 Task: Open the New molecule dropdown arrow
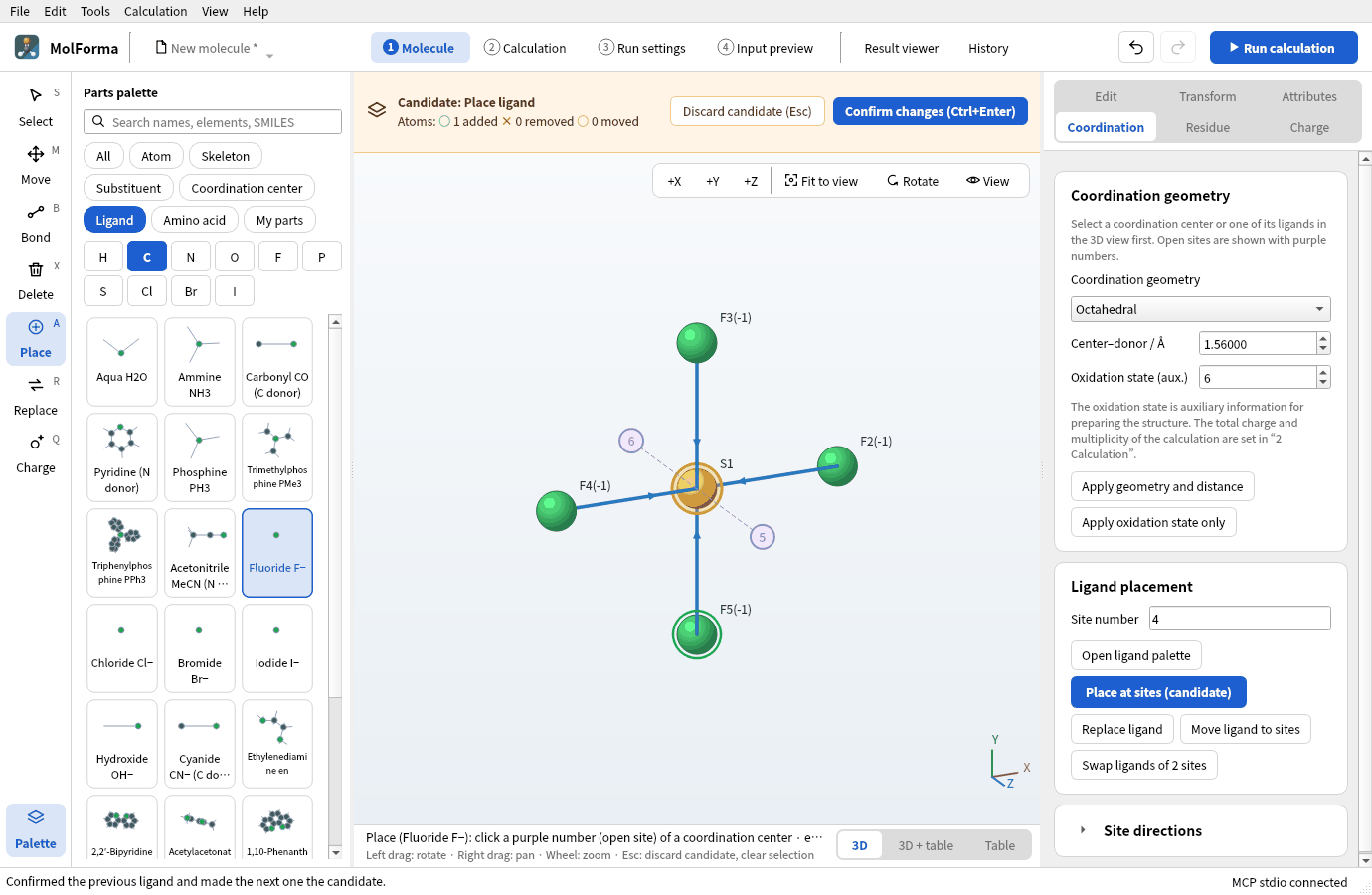pos(269,56)
